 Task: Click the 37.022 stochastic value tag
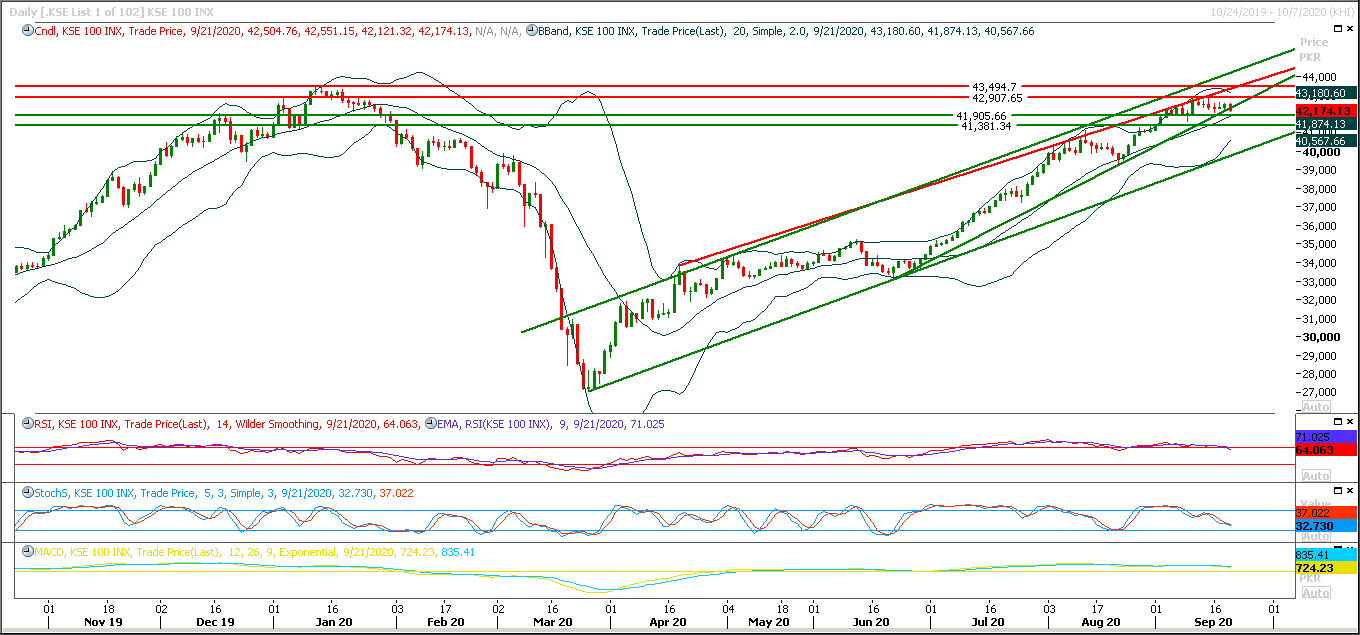coord(1325,513)
